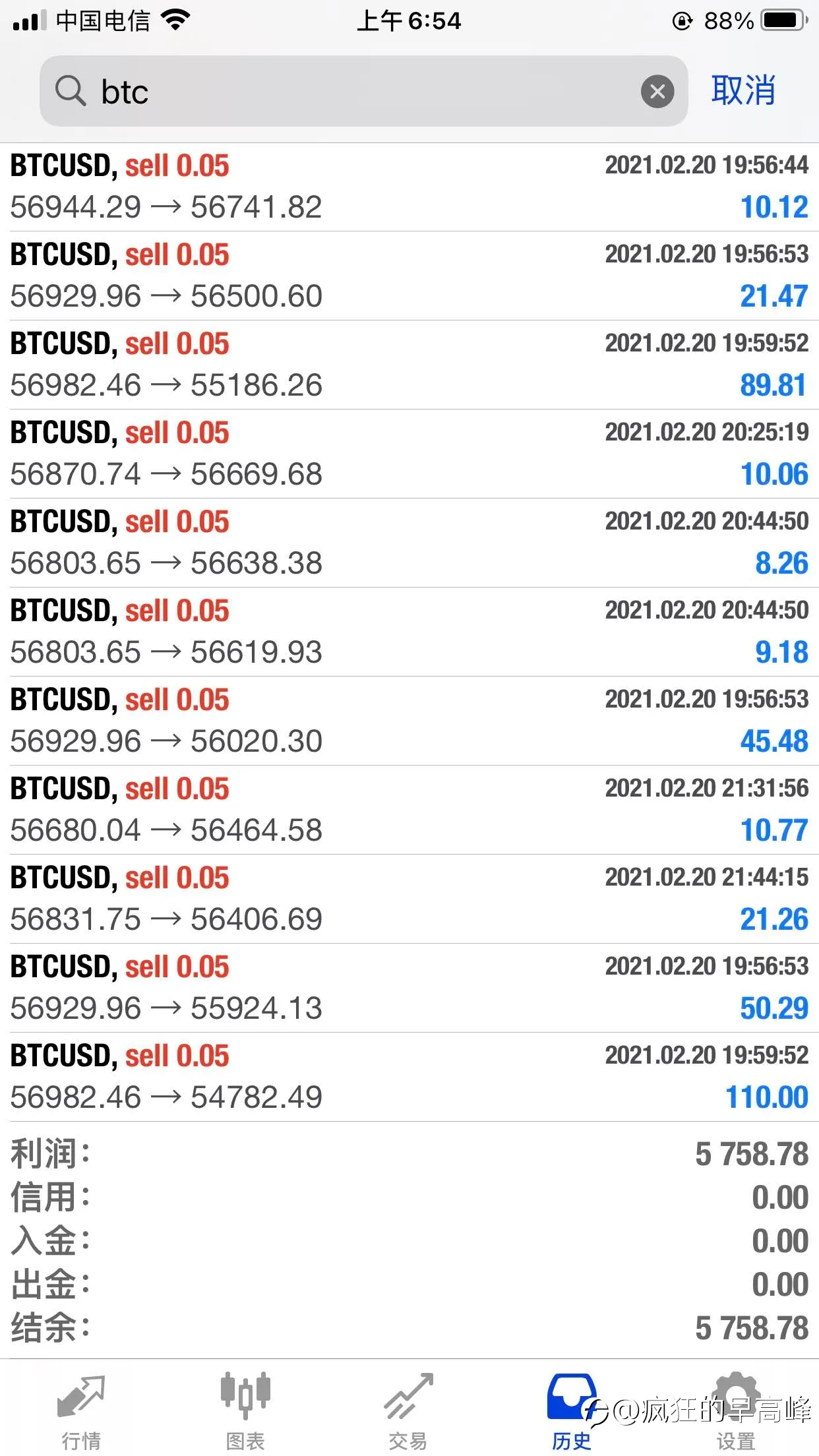Select the trade from 56870.74 to 56669.68
819x1456 pixels.
click(x=409, y=454)
